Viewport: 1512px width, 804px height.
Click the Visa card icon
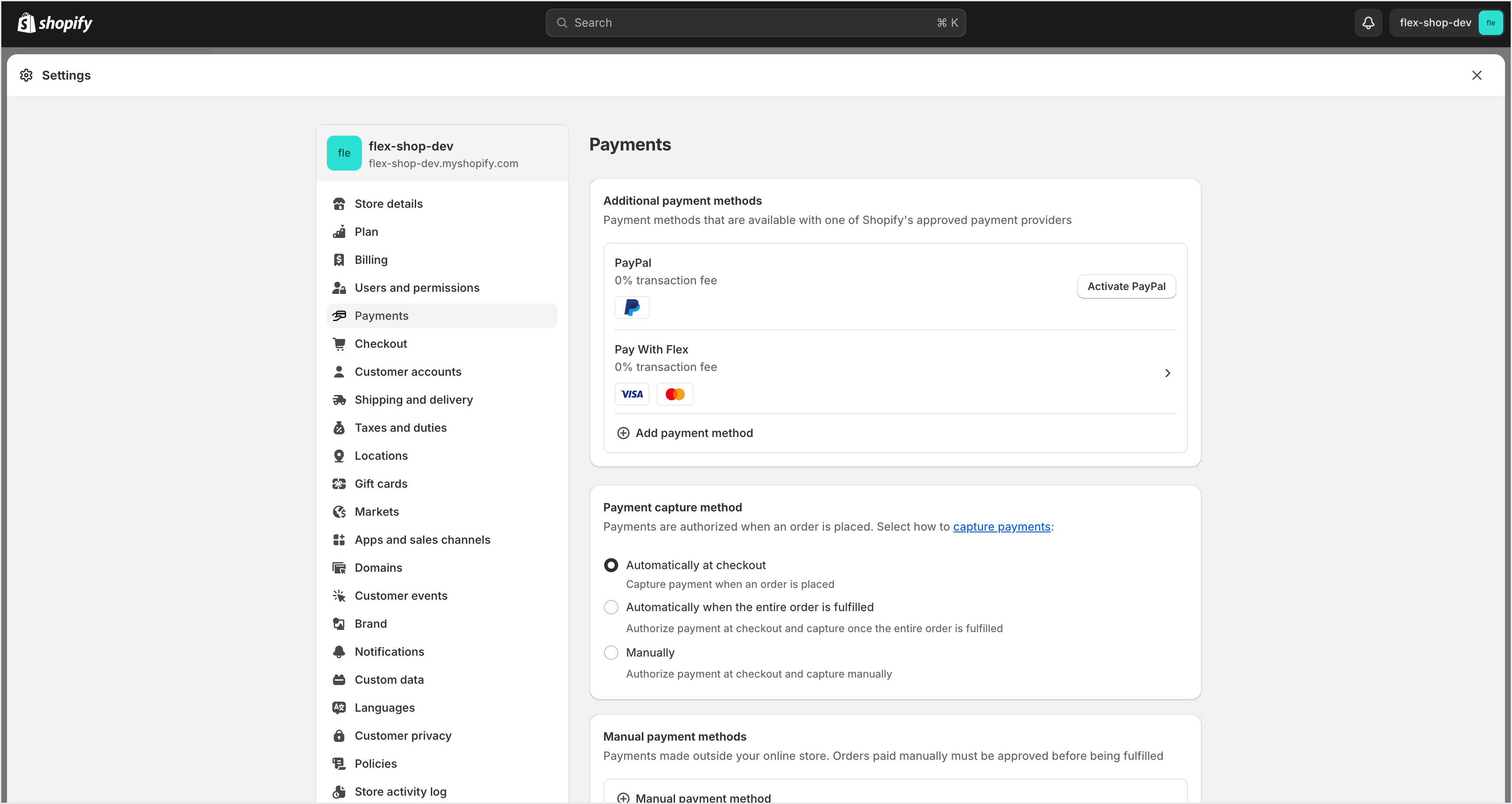[x=632, y=394]
